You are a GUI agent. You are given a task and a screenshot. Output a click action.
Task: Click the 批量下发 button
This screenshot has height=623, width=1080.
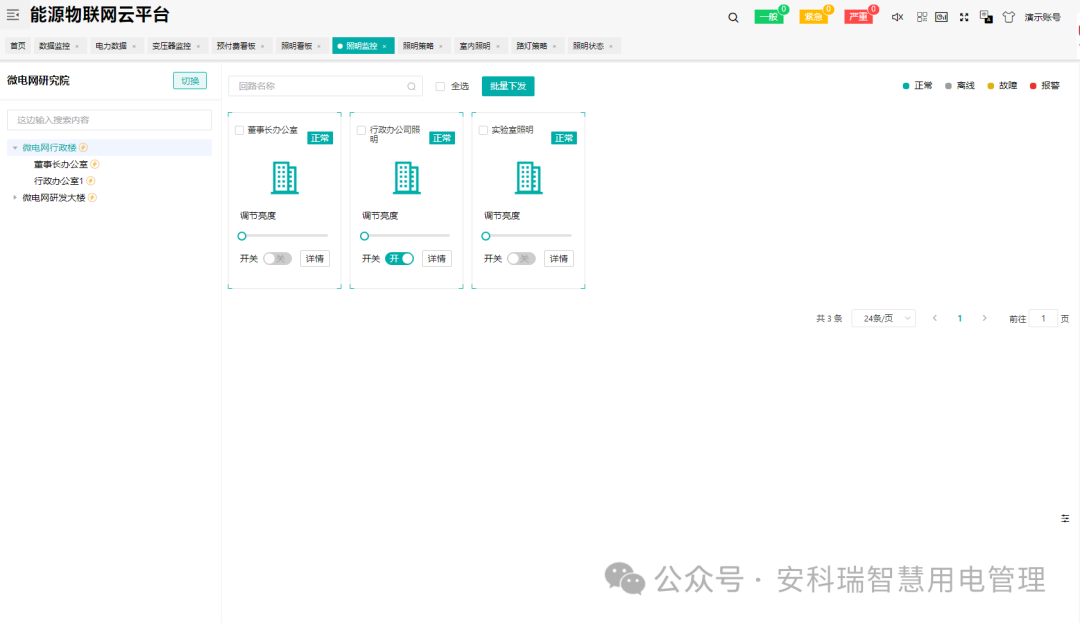[x=509, y=86]
